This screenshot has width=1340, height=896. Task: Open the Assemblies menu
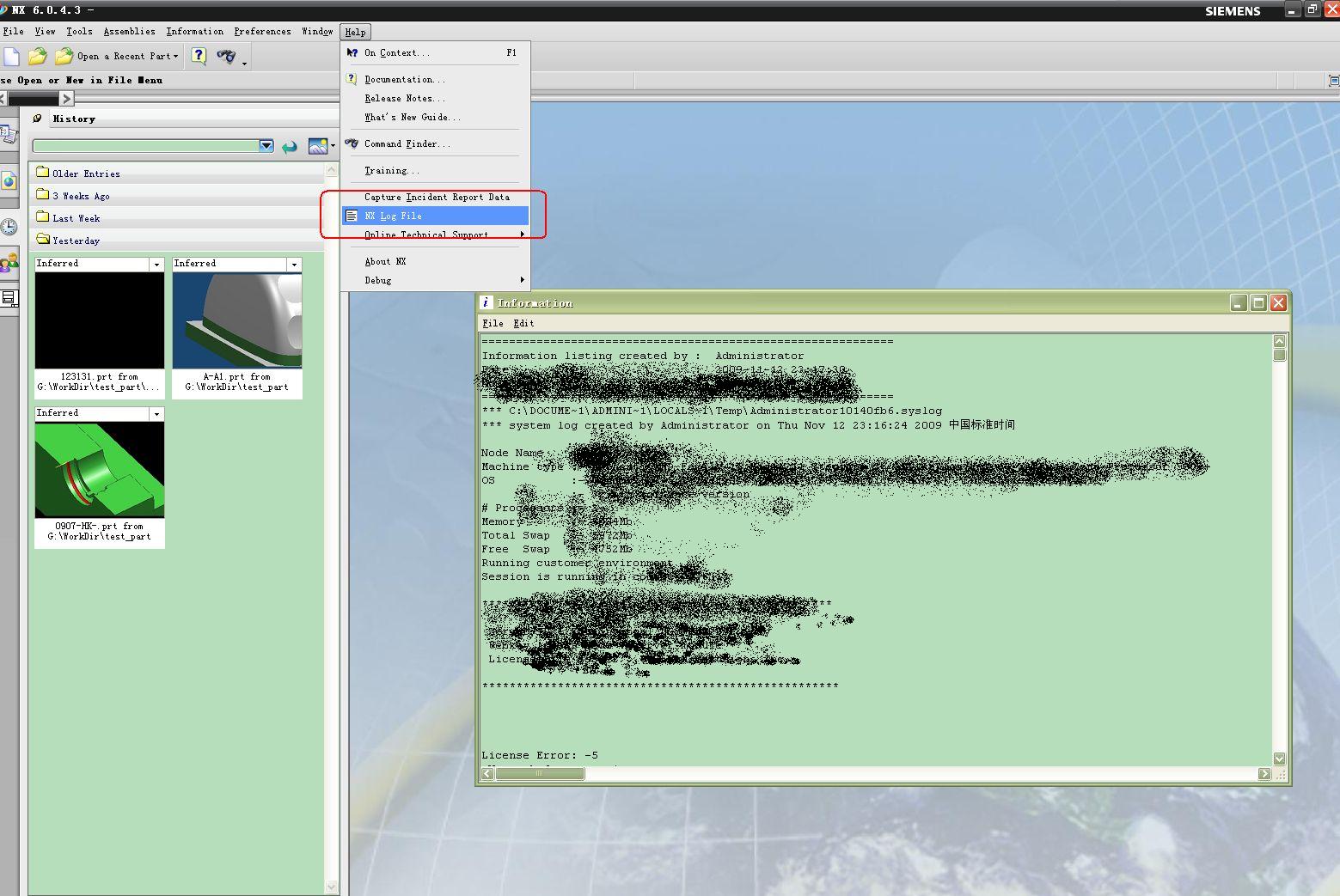point(130,32)
